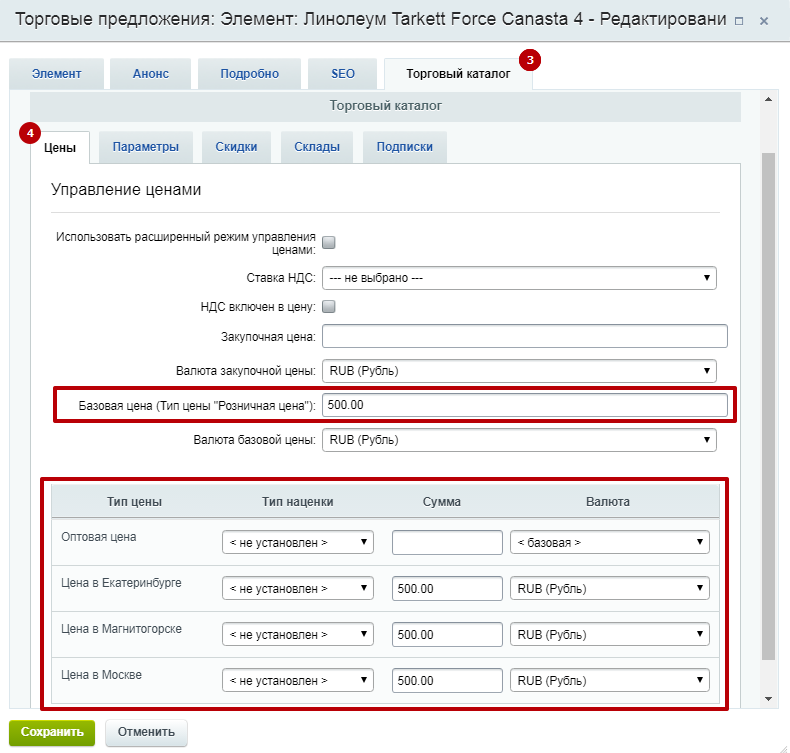Open the Валюта базовой цены dropdown
Screen dimensions: 790x753
[x=519, y=440]
